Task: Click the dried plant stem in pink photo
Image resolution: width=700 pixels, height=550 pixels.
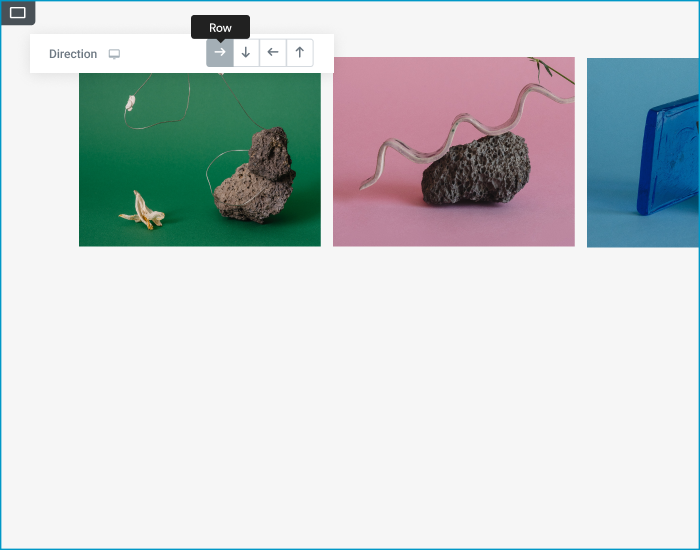Action: [x=546, y=70]
